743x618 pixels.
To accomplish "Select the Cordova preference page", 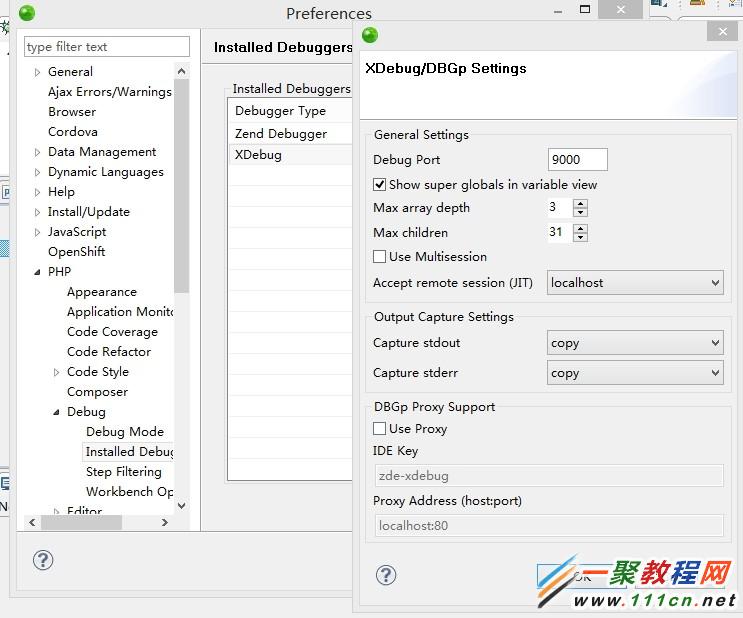I will click(72, 132).
